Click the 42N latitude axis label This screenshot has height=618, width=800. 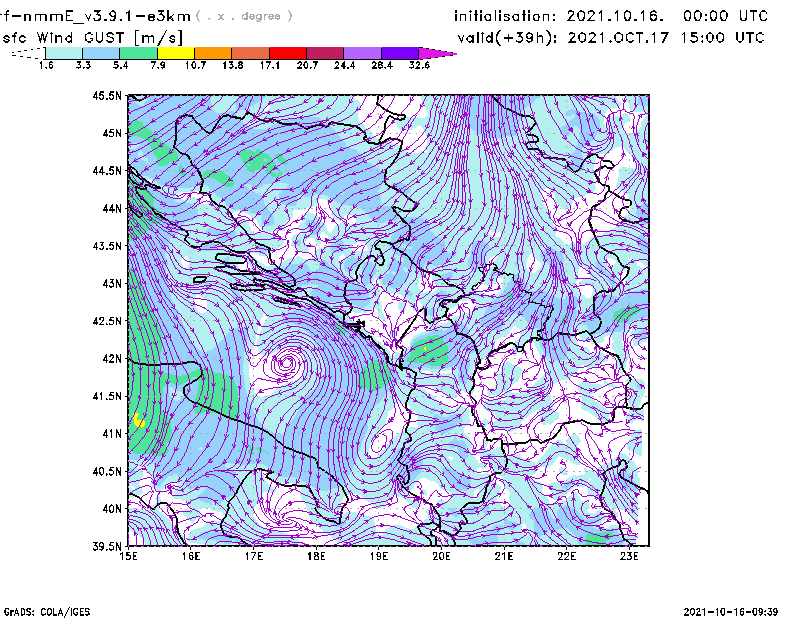click(110, 359)
